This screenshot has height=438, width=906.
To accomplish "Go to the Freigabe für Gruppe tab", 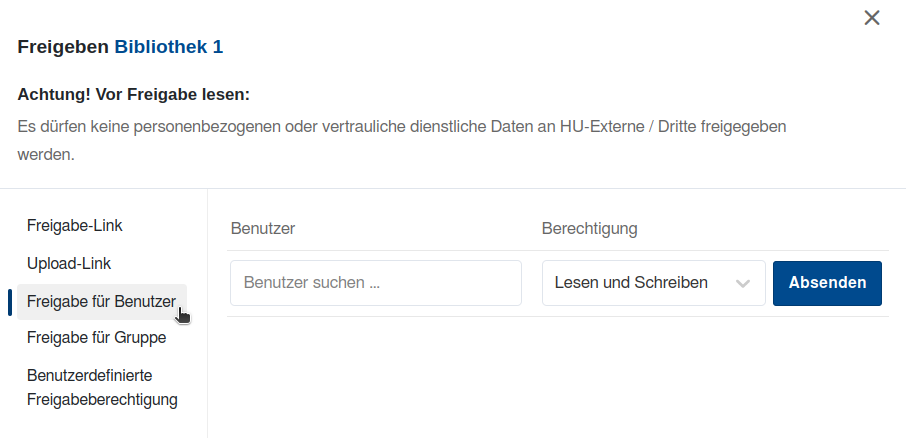I will 96,337.
